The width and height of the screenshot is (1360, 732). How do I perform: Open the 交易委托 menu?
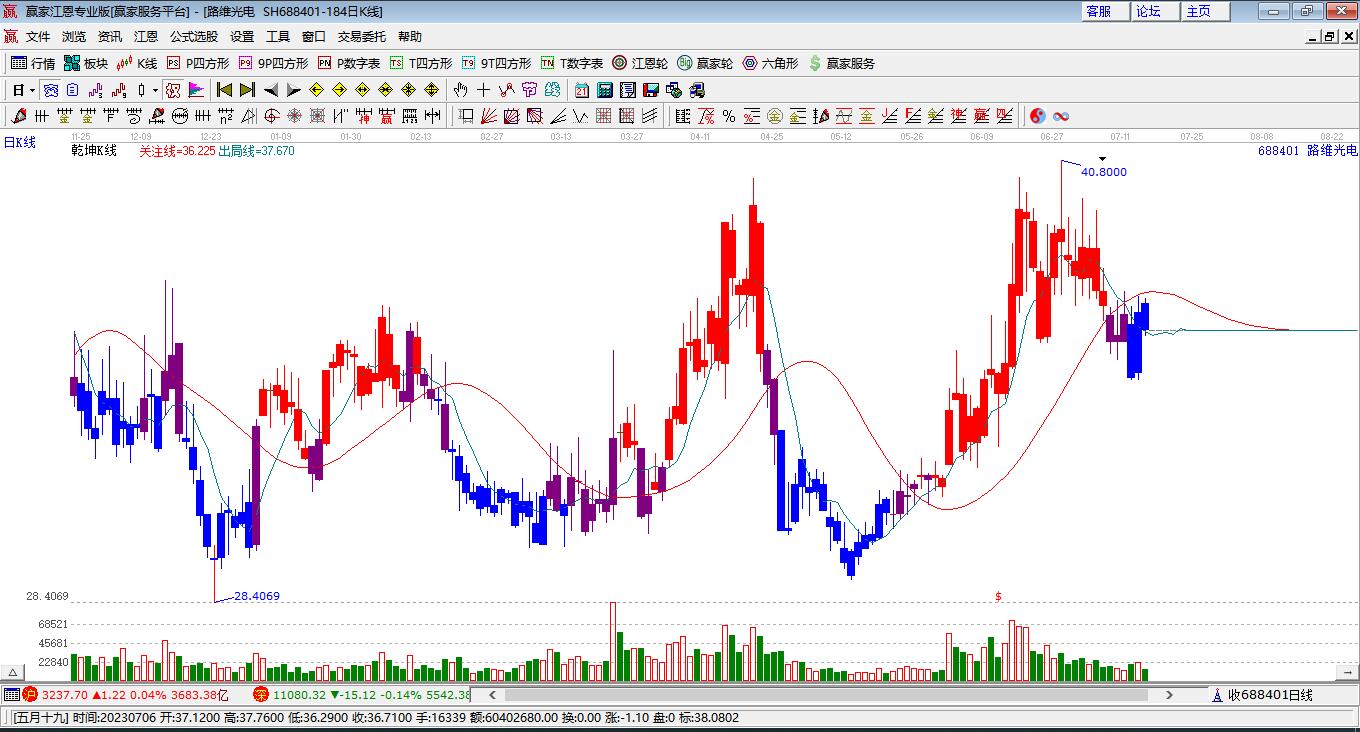coord(362,36)
